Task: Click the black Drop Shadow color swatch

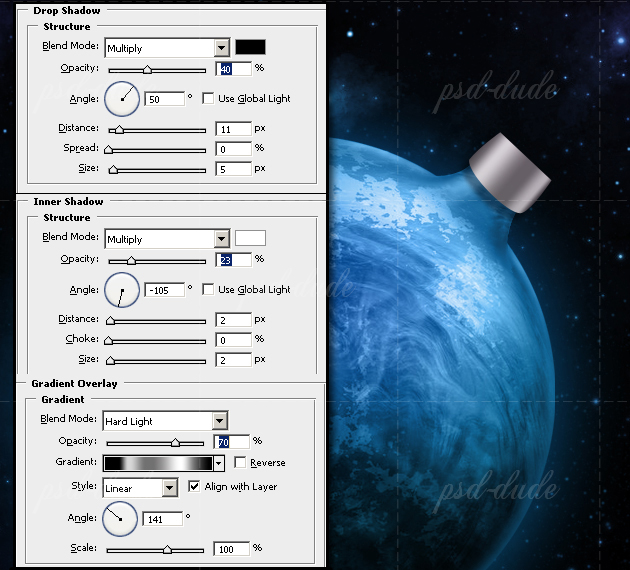Action: (251, 47)
